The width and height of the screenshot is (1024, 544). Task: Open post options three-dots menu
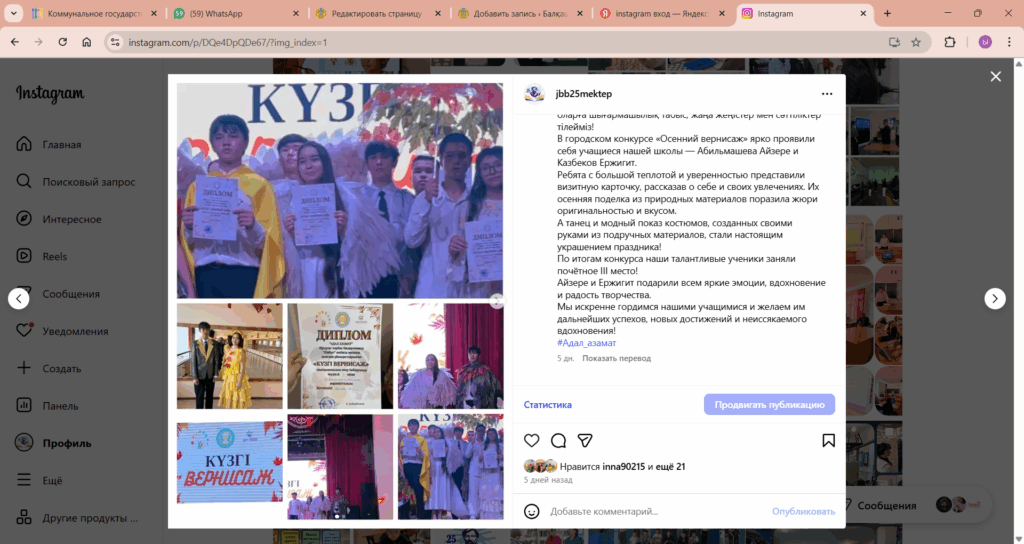click(827, 94)
